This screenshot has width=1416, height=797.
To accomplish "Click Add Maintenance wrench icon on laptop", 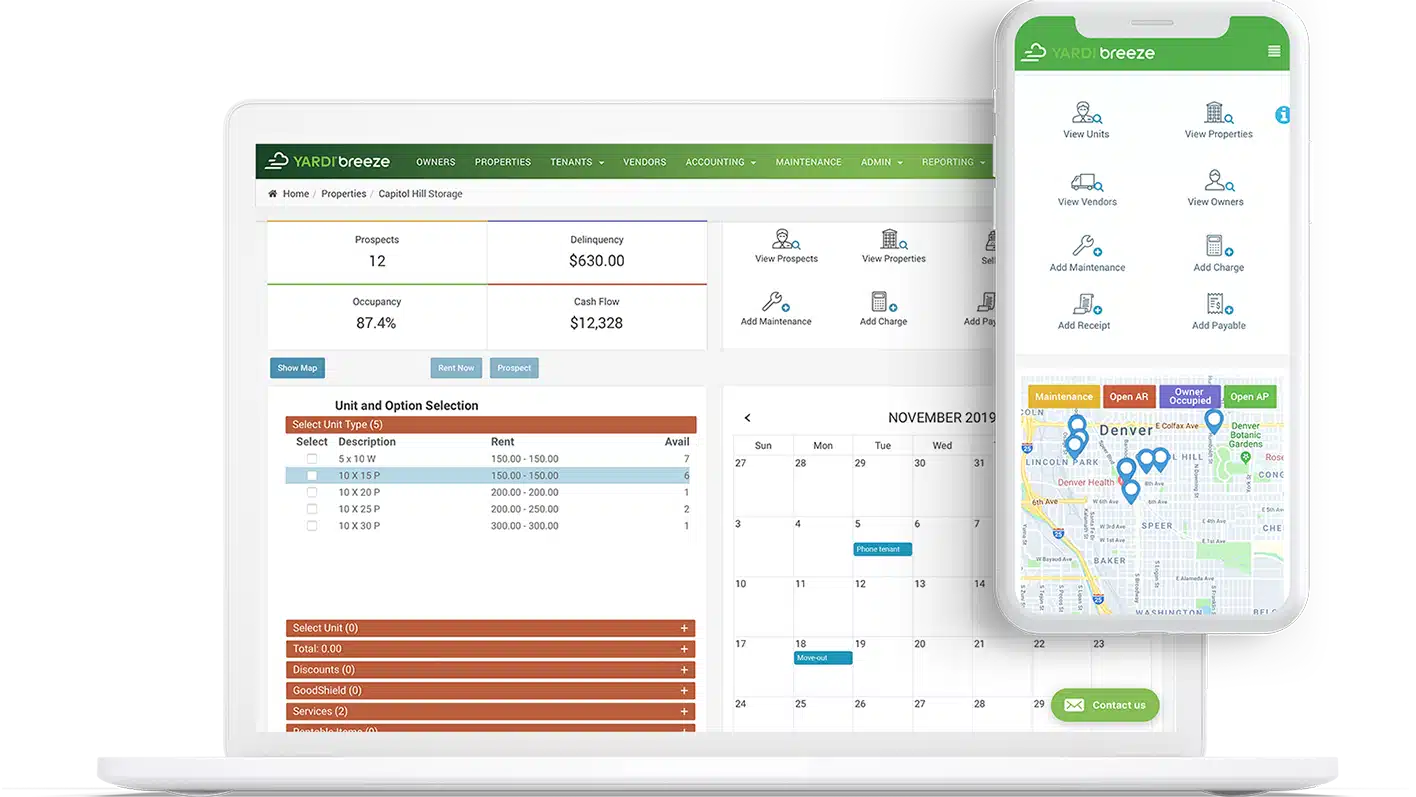I will pos(776,302).
